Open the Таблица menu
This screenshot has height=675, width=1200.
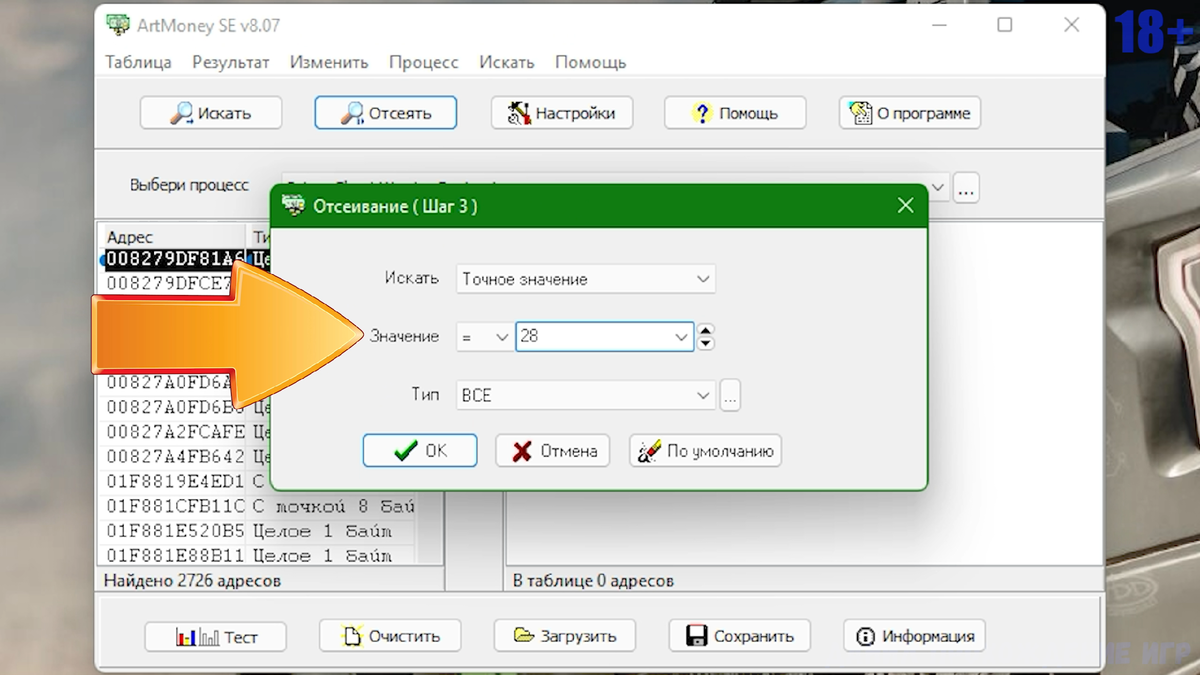point(139,62)
